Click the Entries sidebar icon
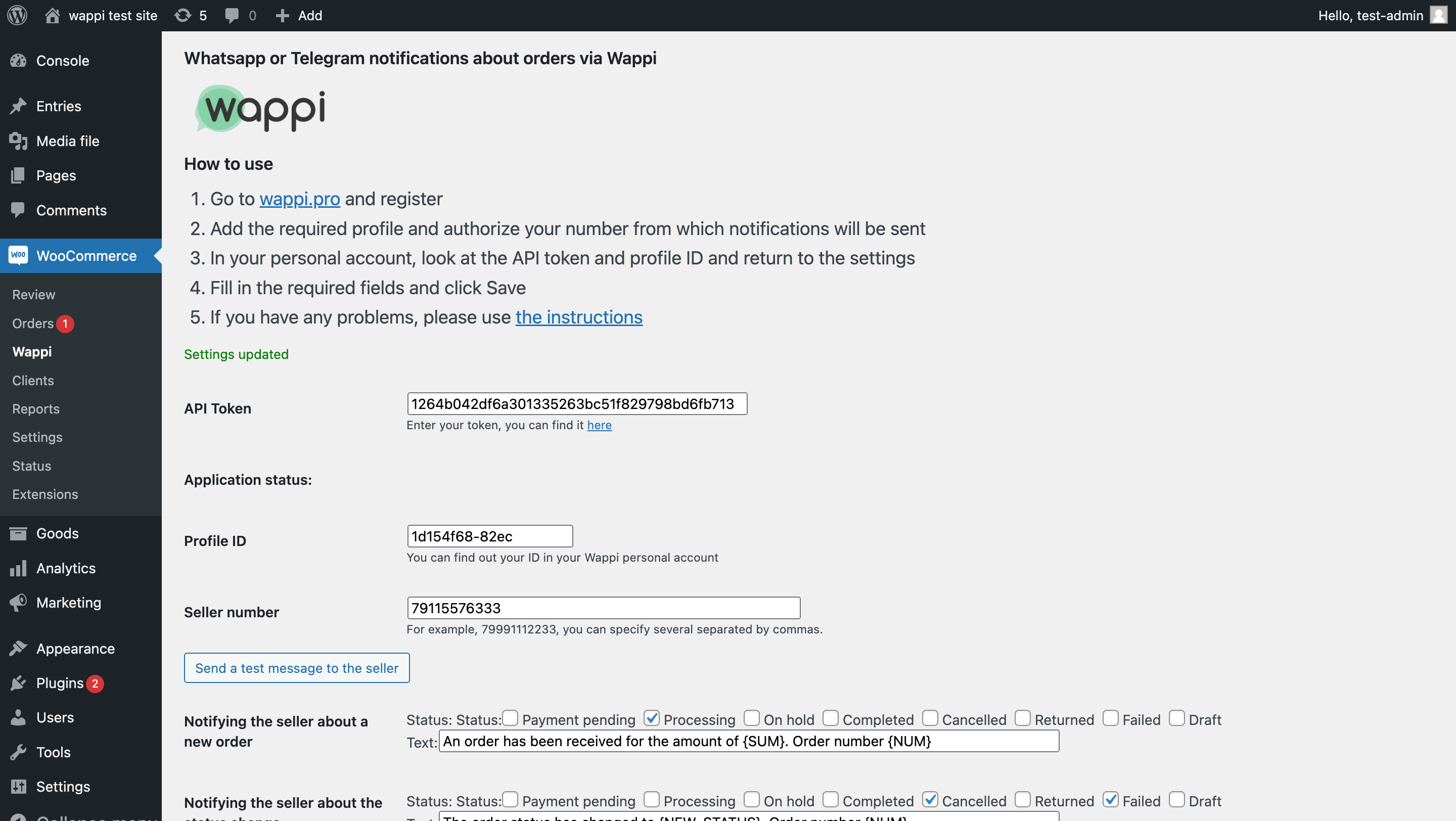The width and height of the screenshot is (1456, 821). [20, 106]
